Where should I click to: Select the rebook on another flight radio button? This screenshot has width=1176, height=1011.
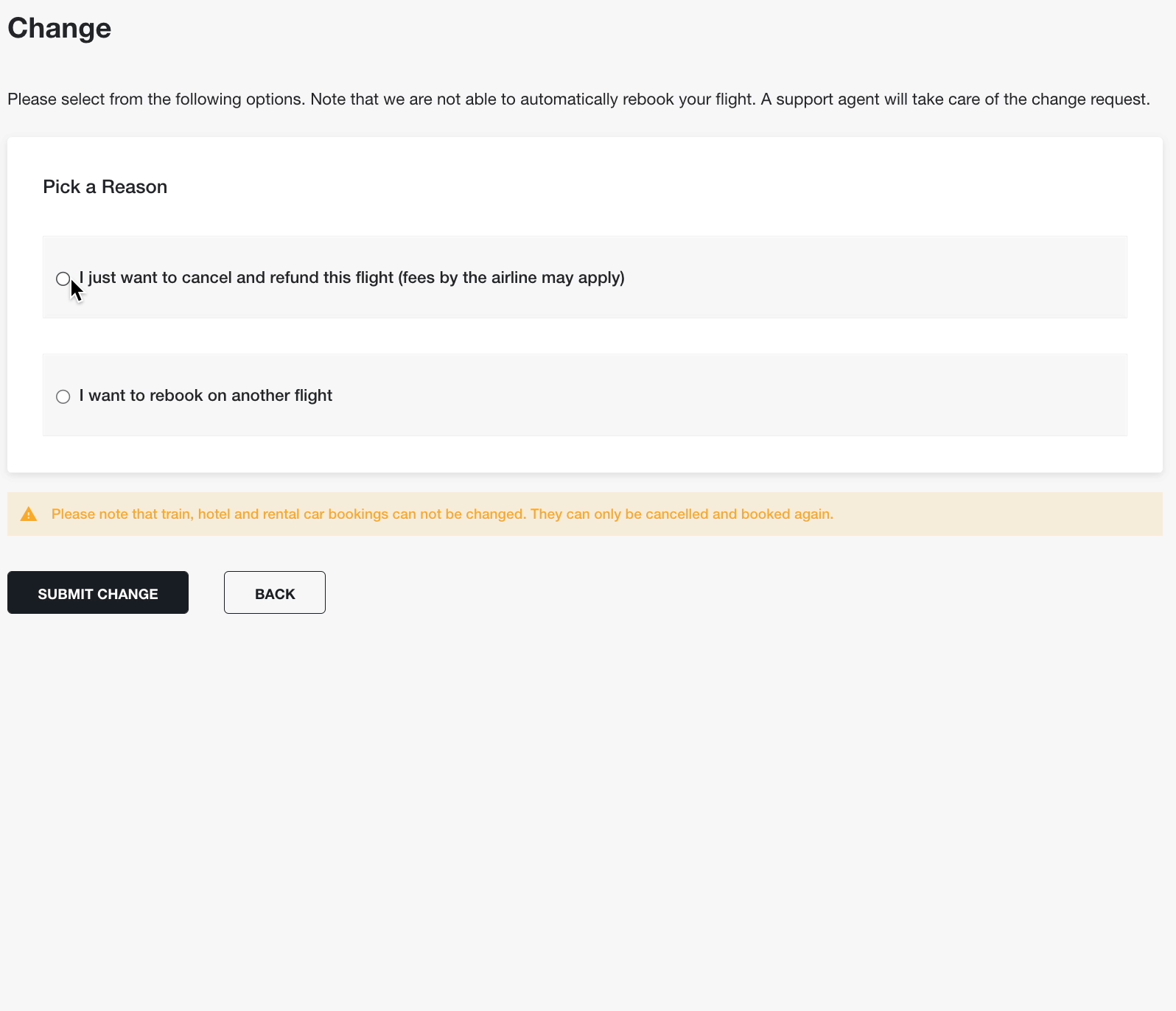[63, 396]
